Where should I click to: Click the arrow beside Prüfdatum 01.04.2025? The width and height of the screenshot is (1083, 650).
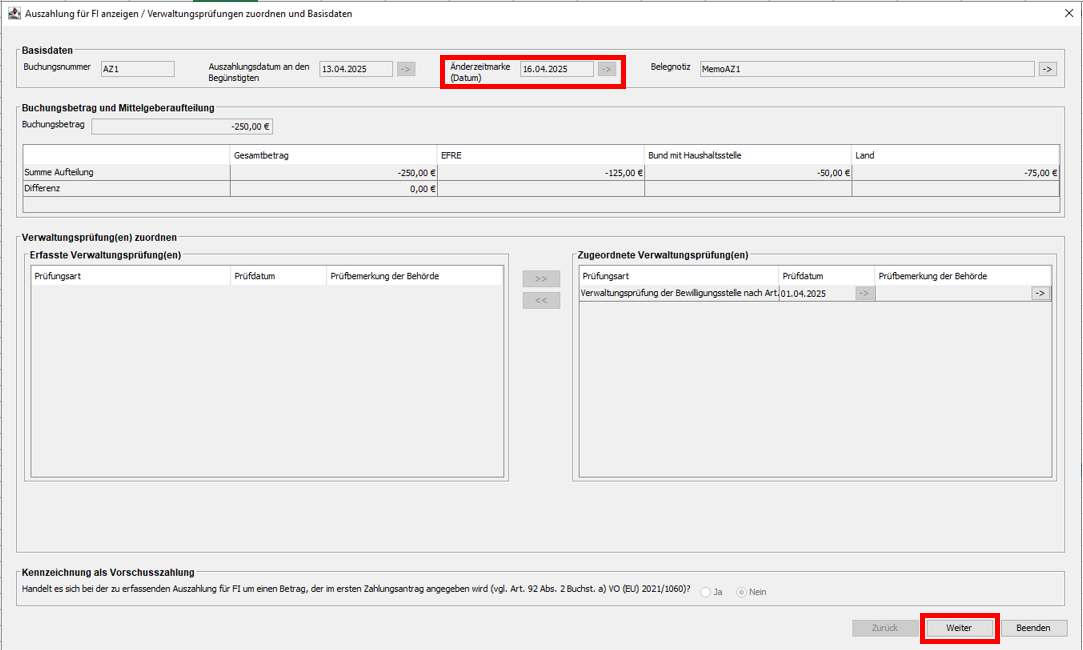click(x=864, y=293)
